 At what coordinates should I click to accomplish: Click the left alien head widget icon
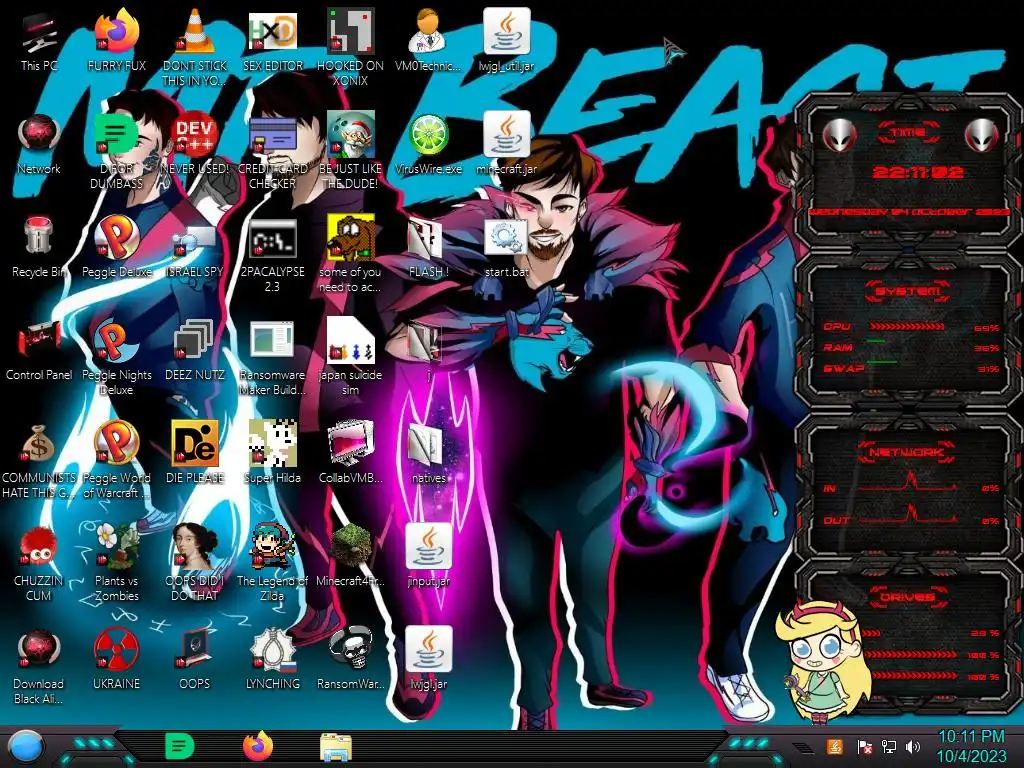(839, 135)
